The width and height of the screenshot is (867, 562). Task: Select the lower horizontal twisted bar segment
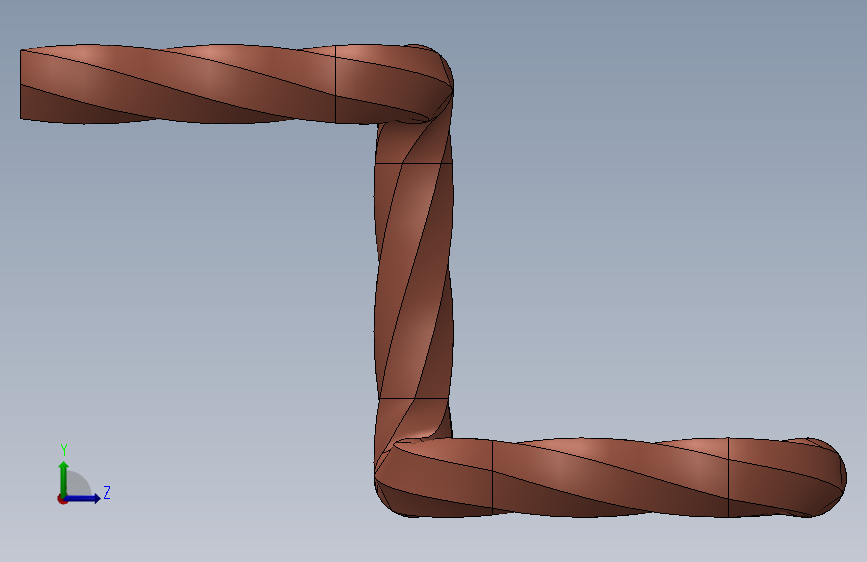coord(610,477)
